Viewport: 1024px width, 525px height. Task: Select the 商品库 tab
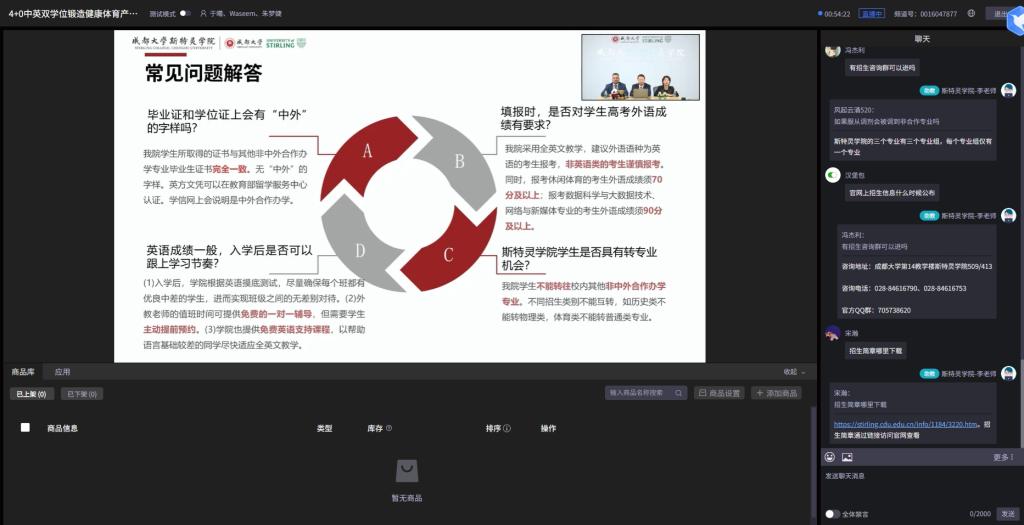(x=23, y=372)
